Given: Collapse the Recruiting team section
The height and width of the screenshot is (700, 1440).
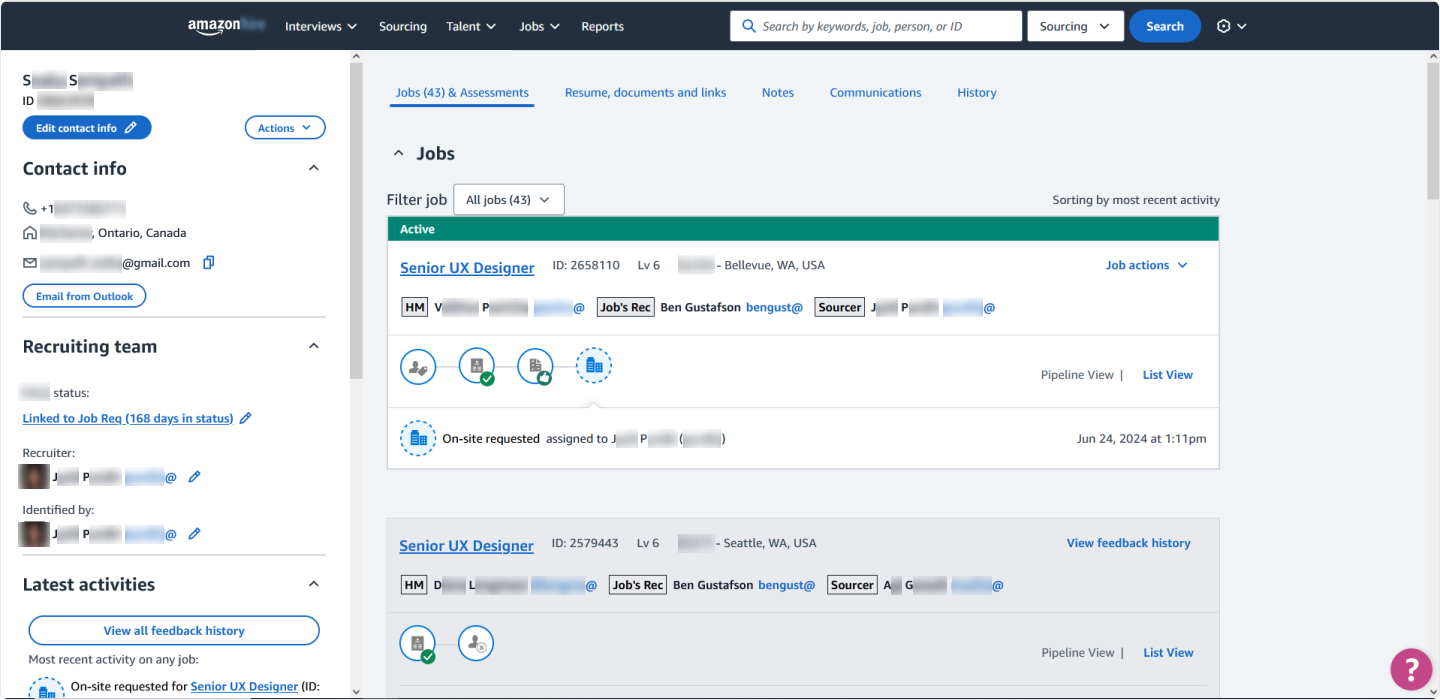Looking at the screenshot, I should (314, 346).
